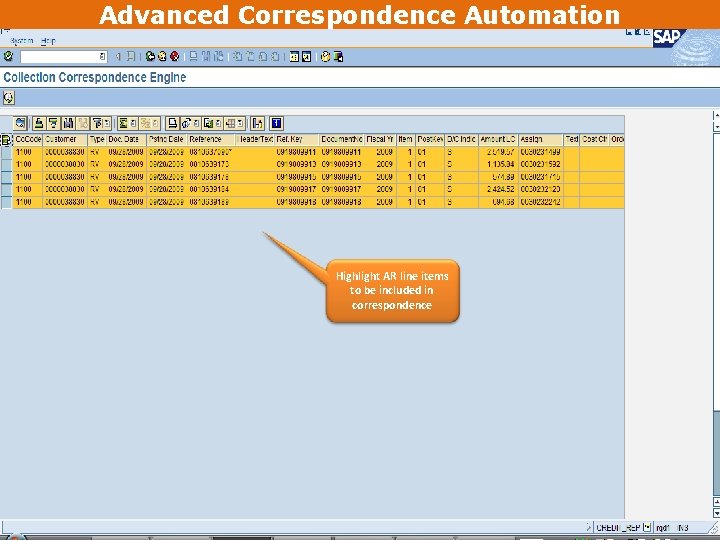Open the status bar CREDIT_REP dropdown
The height and width of the screenshot is (540, 720).
[647, 528]
